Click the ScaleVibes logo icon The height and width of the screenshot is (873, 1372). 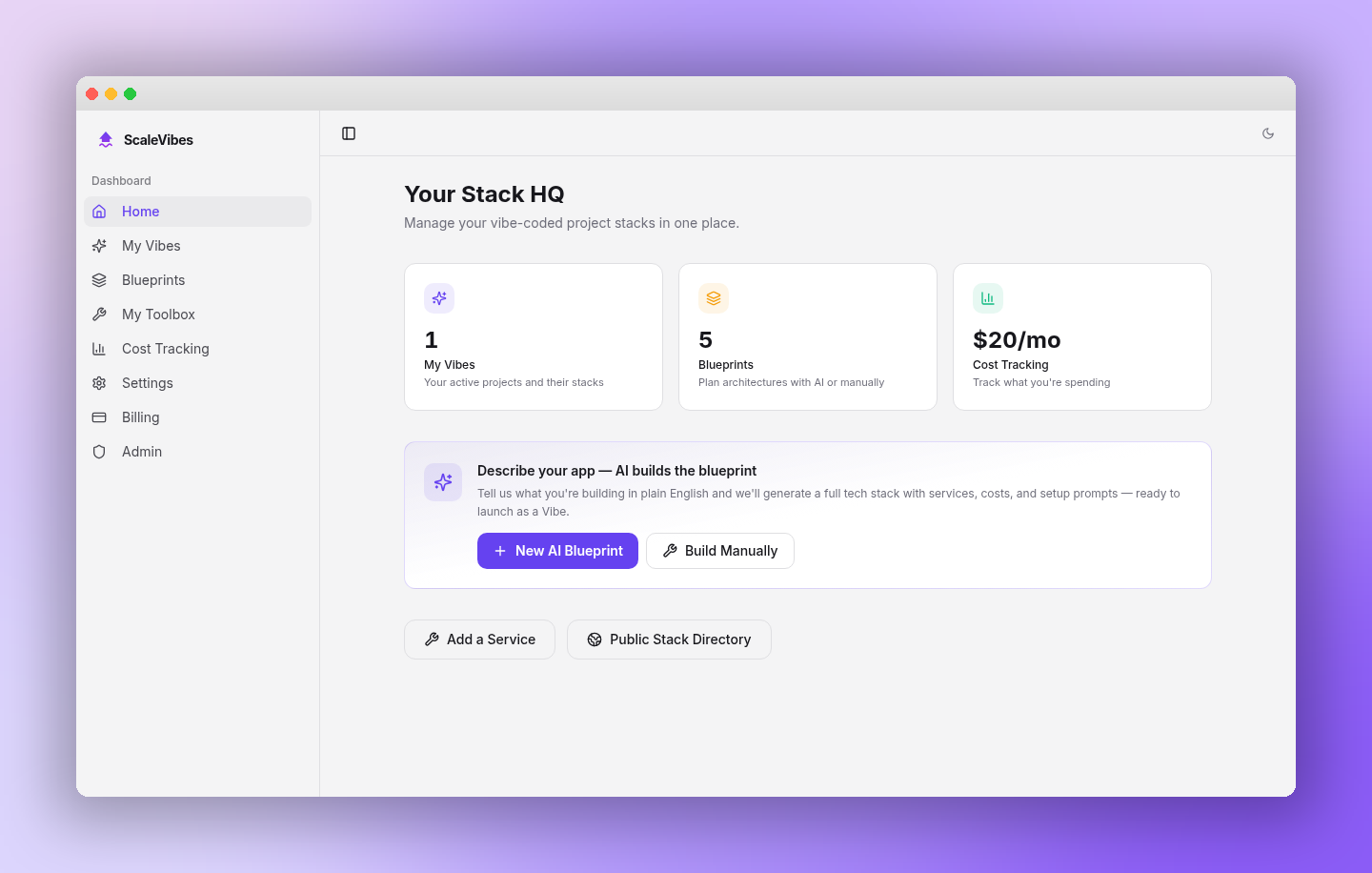pos(105,139)
